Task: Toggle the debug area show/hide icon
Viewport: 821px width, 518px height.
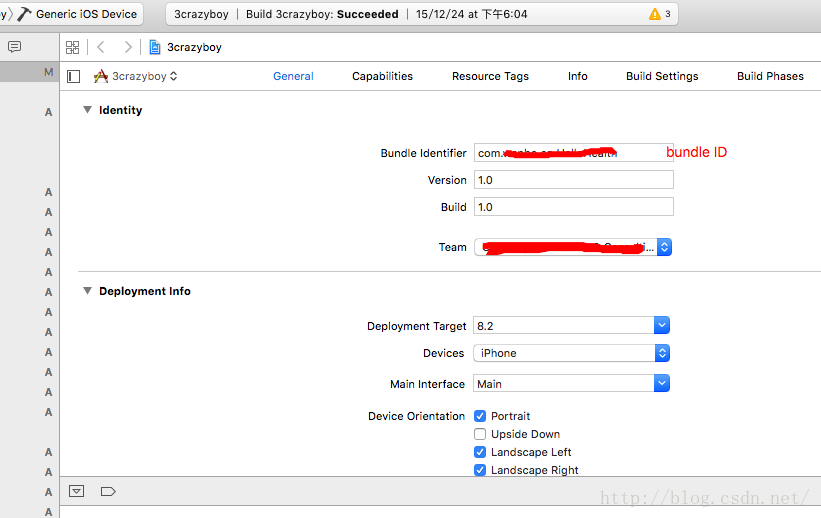Action: [76, 491]
